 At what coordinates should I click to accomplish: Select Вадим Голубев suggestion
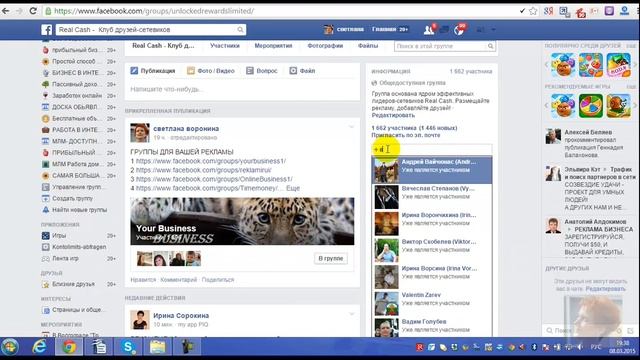(x=432, y=327)
